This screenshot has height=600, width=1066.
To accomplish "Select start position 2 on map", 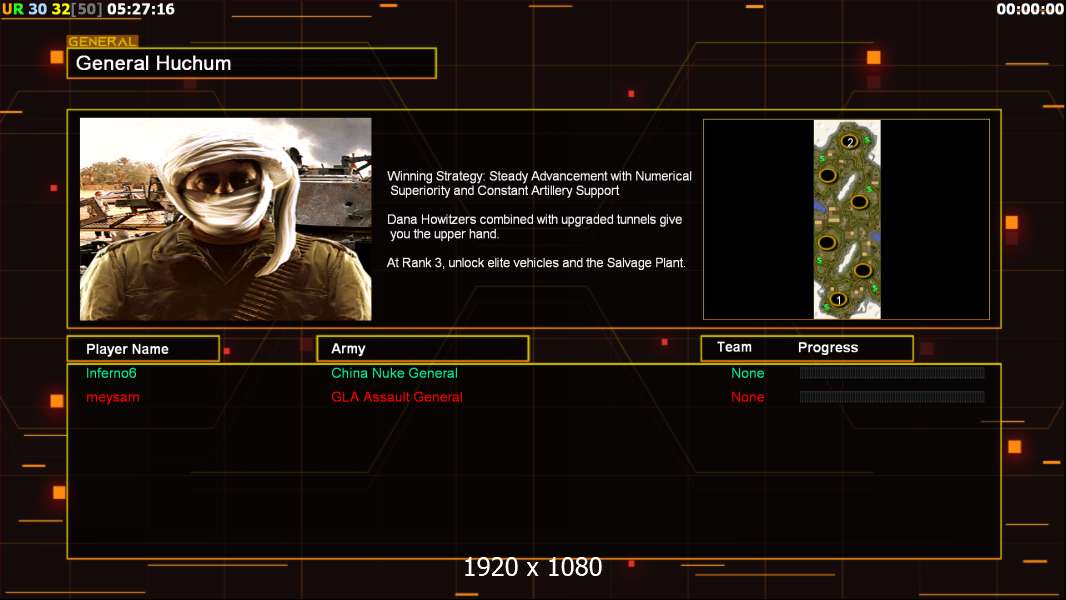I will 850,141.
